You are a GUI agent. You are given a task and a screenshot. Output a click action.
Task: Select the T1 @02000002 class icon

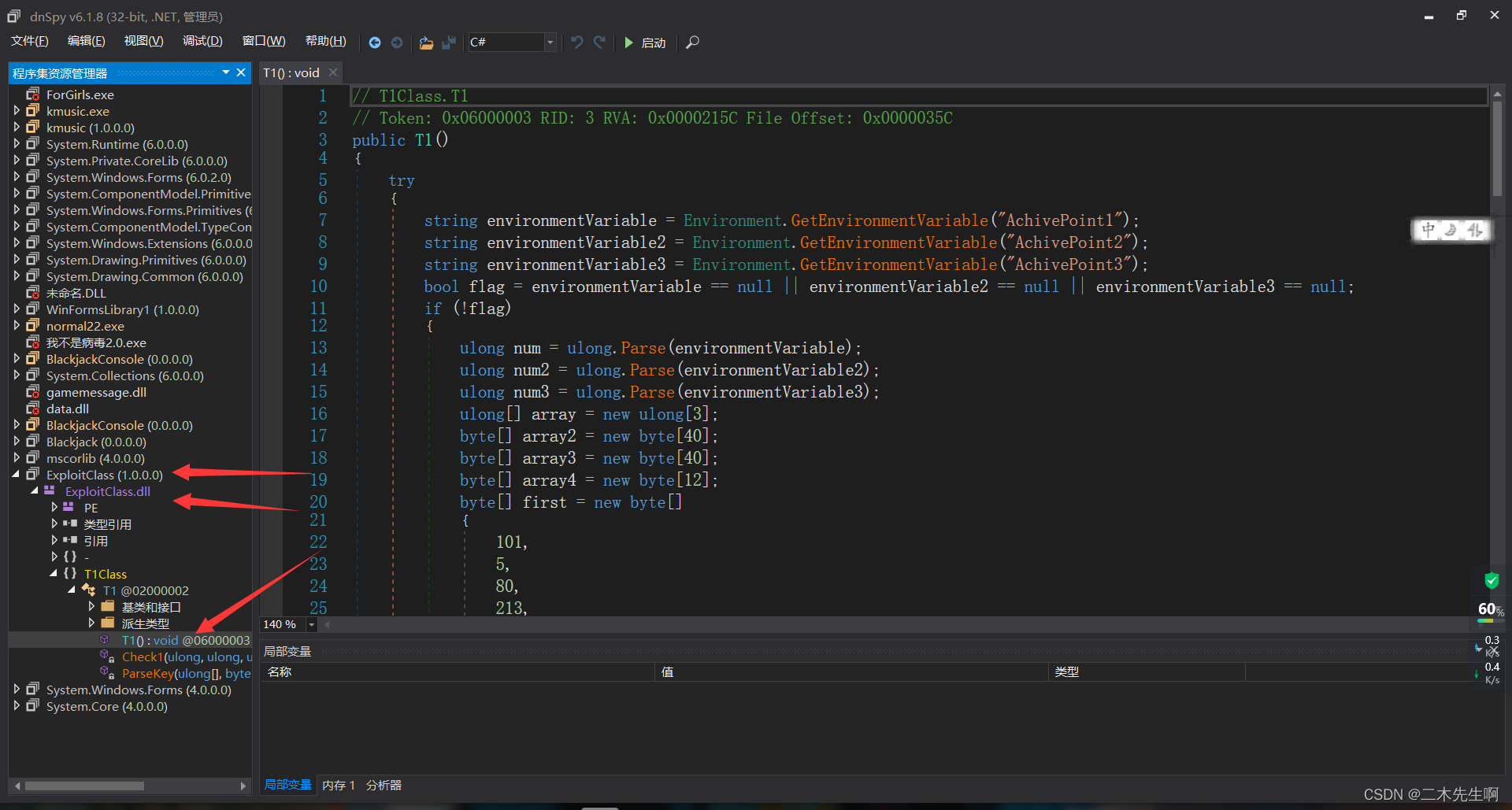tap(88, 590)
